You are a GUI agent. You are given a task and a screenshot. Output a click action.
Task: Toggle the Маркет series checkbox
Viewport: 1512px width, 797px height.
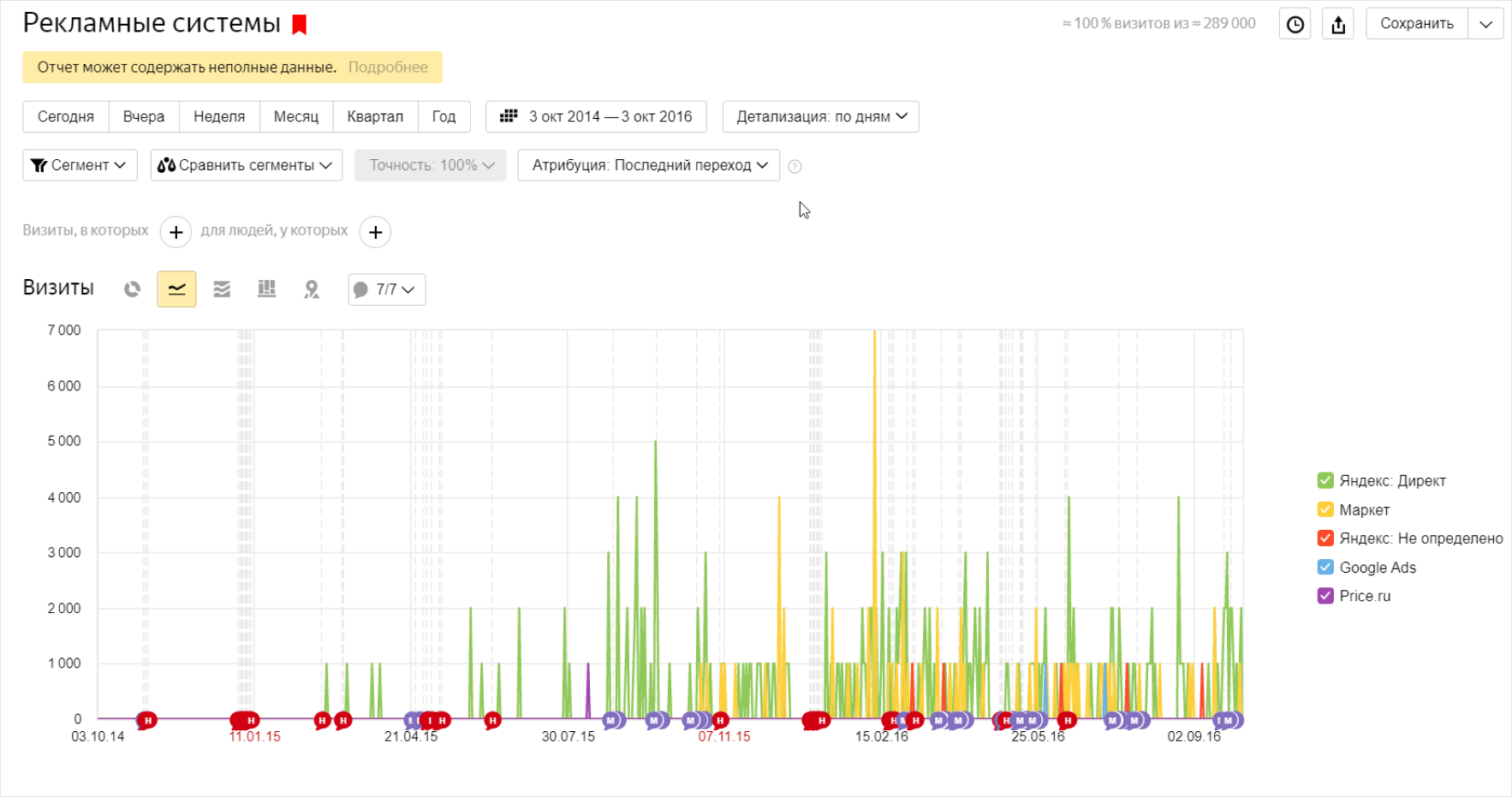coord(1325,509)
